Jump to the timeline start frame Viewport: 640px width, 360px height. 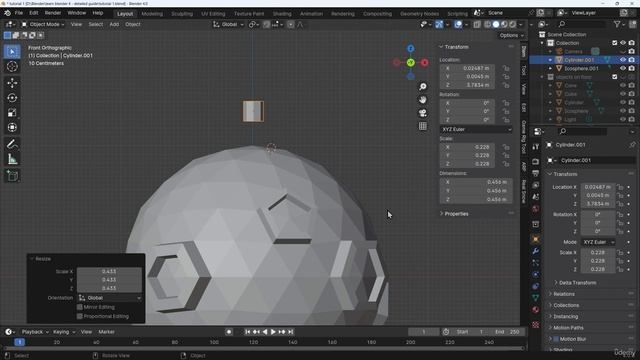(247, 332)
